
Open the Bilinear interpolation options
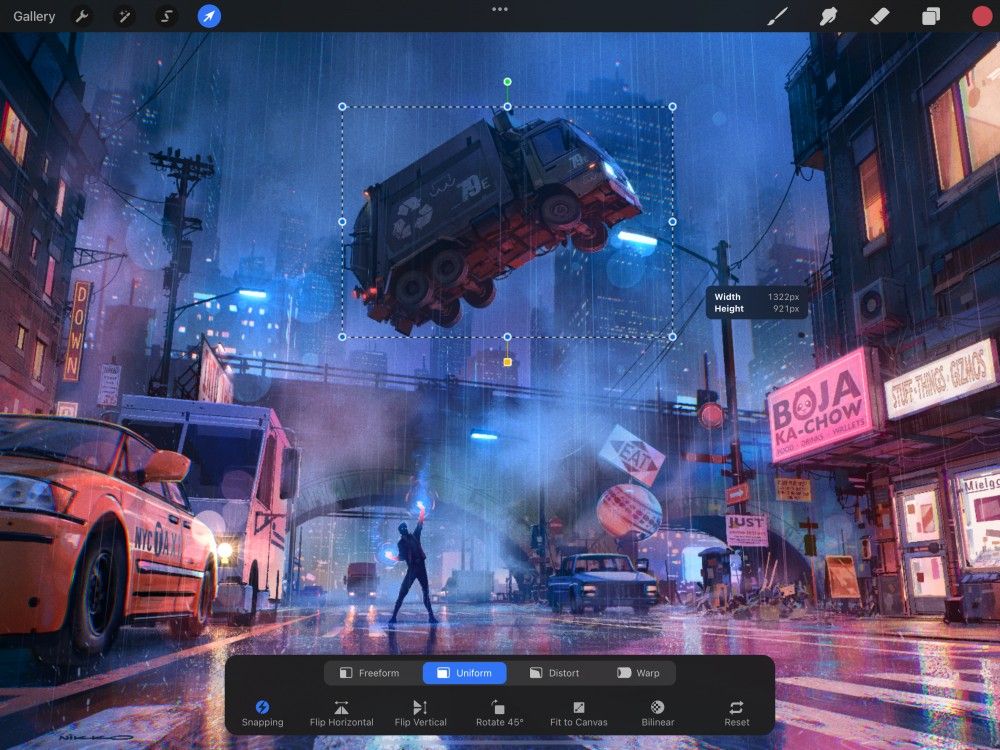pos(657,714)
